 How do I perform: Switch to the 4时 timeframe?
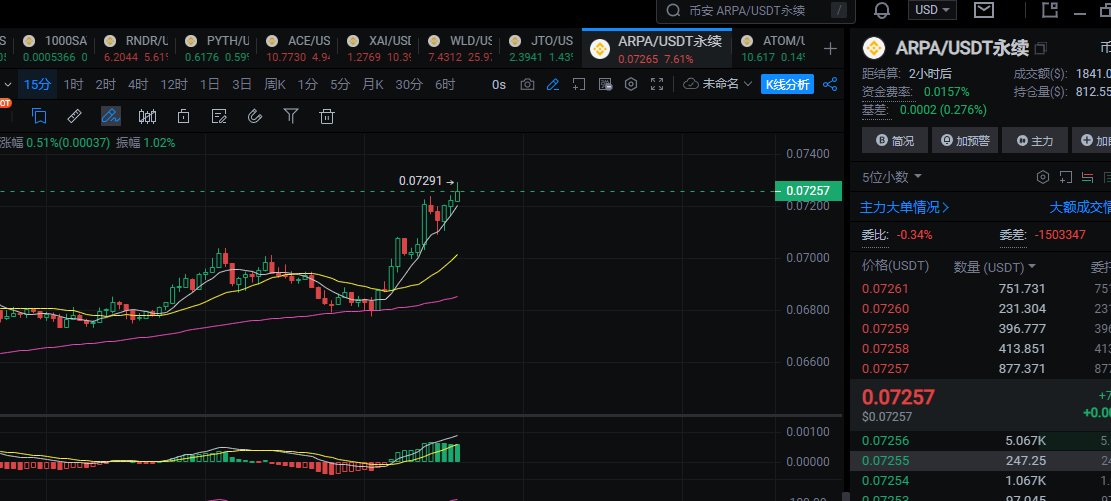click(x=137, y=84)
